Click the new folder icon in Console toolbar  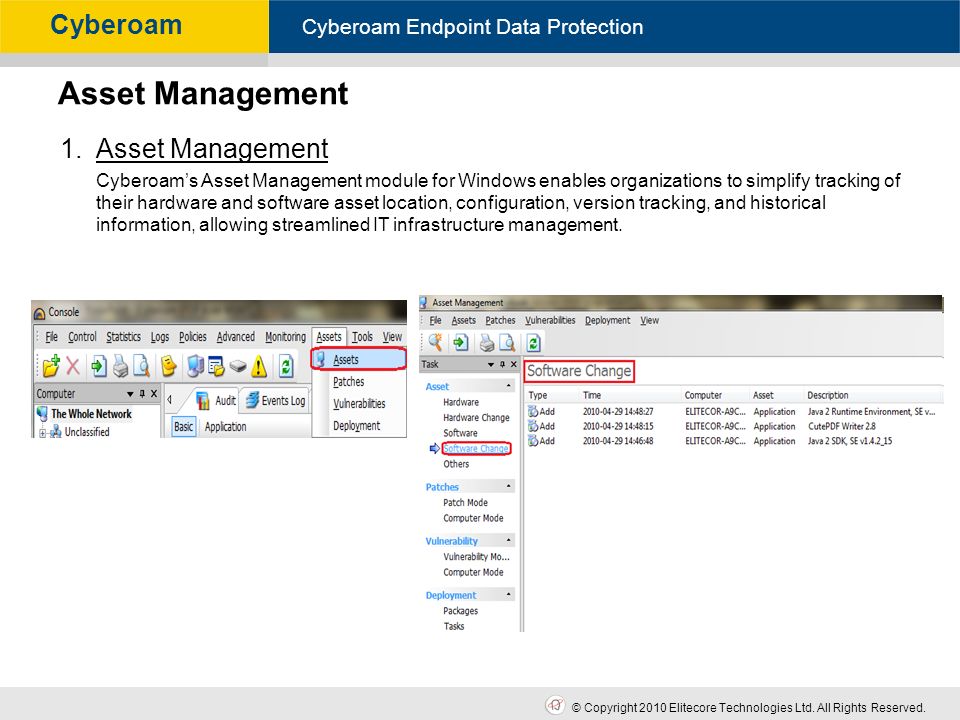(51, 366)
